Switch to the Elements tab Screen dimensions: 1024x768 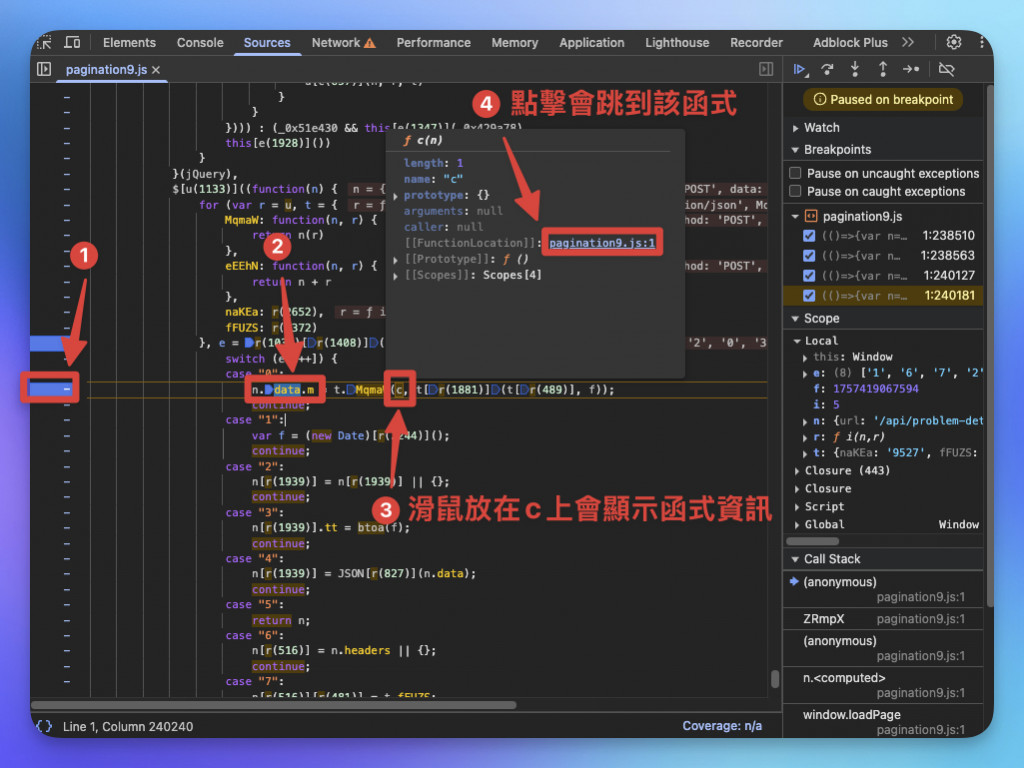tap(129, 42)
